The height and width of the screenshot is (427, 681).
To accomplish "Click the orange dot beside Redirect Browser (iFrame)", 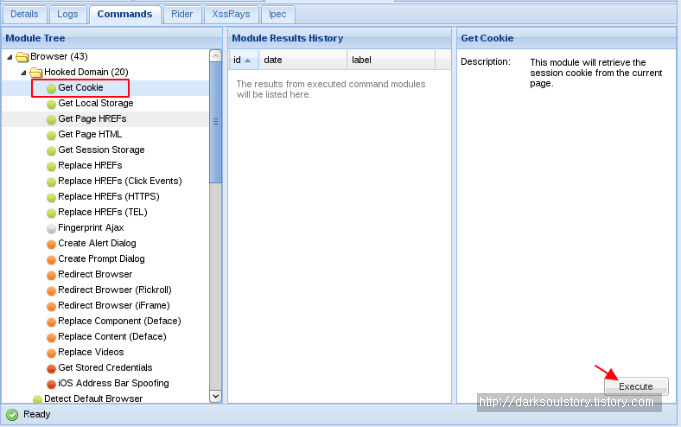I will click(x=51, y=306).
